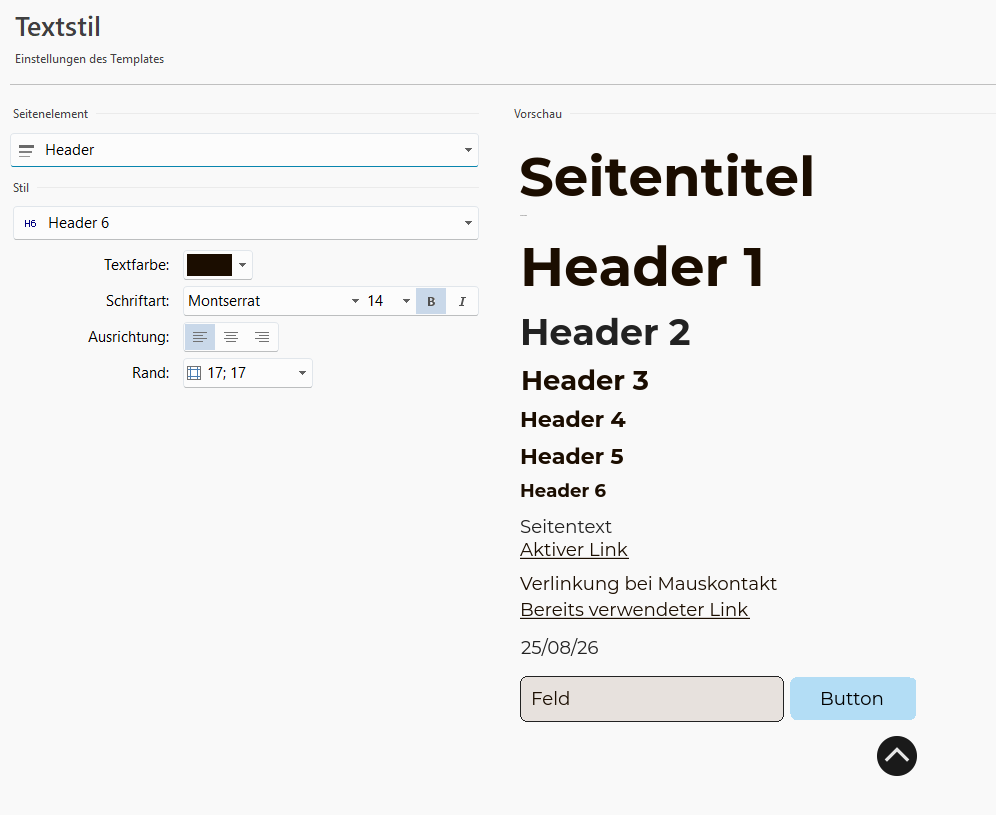This screenshot has height=815, width=996.
Task: Click the Aktiver Link in preview
Action: 574,550
